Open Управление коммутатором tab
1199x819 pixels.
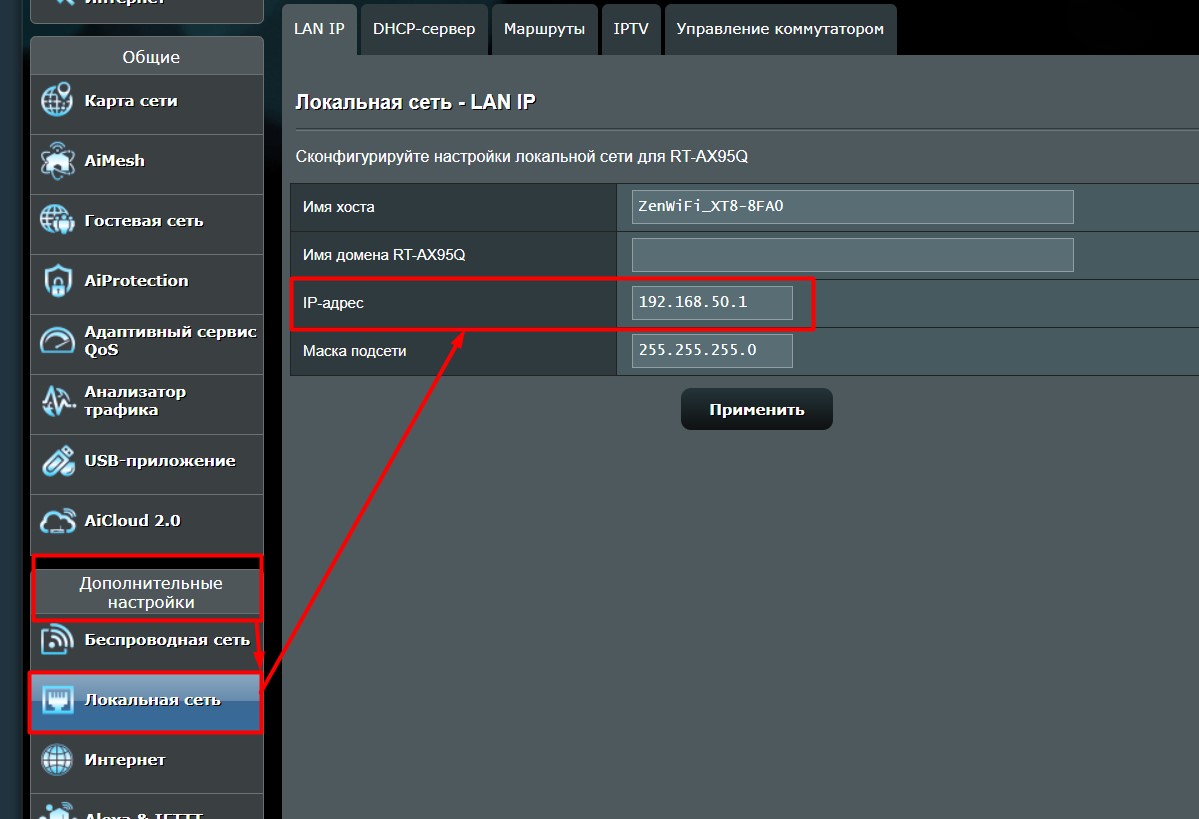[x=780, y=29]
